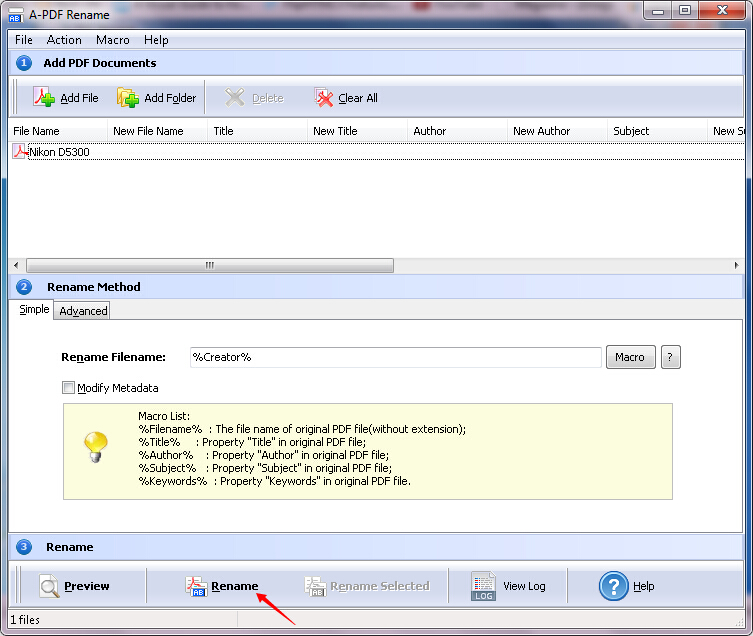This screenshot has height=636, width=753.
Task: Click the Preview magnifier icon
Action: 49,586
